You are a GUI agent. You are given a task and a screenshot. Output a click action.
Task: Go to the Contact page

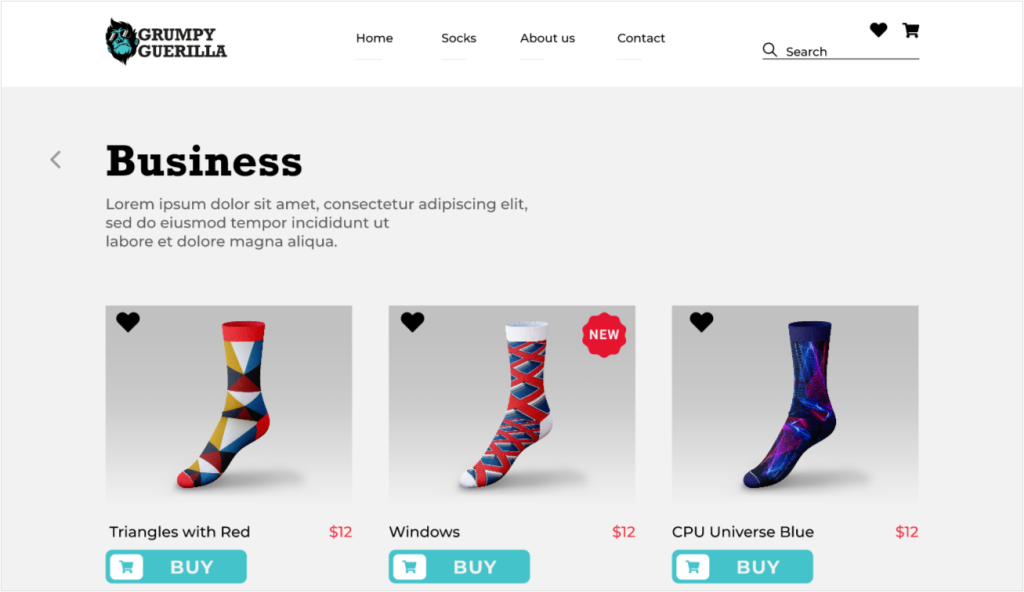click(x=641, y=38)
